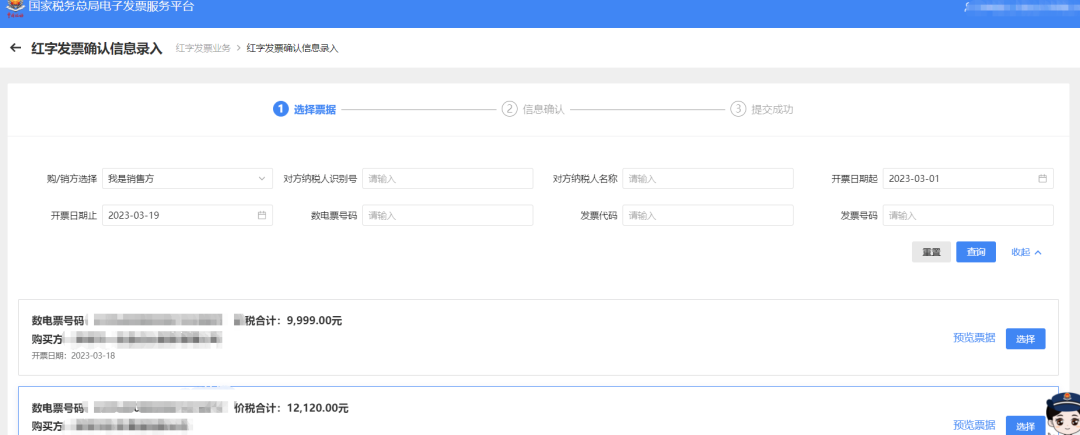Click the amount 12,120.00元
This screenshot has height=435, width=1080.
click(318, 408)
